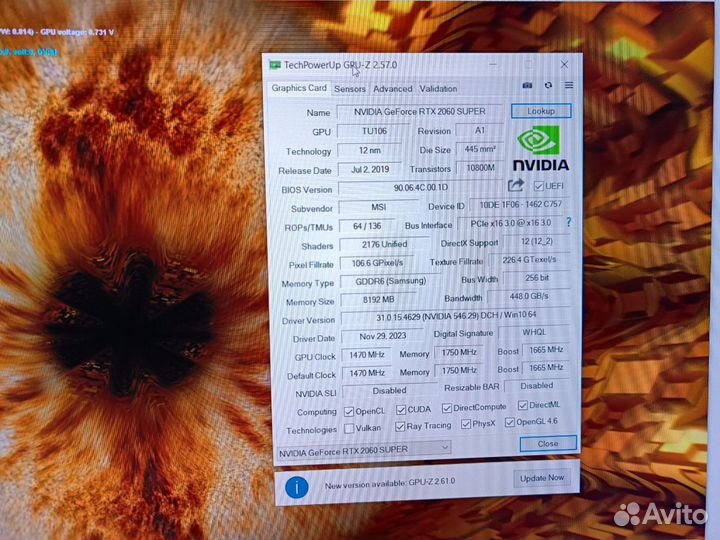Open the Validation tab
Screen dimensions: 720x540
point(438,89)
